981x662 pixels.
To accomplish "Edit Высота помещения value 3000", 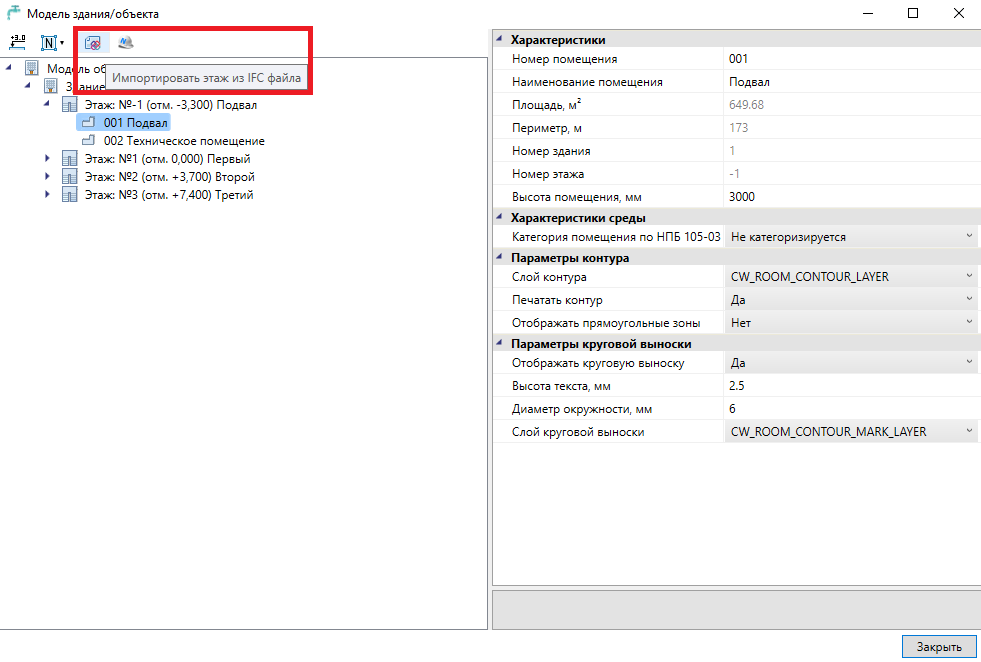I will pyautogui.click(x=851, y=196).
